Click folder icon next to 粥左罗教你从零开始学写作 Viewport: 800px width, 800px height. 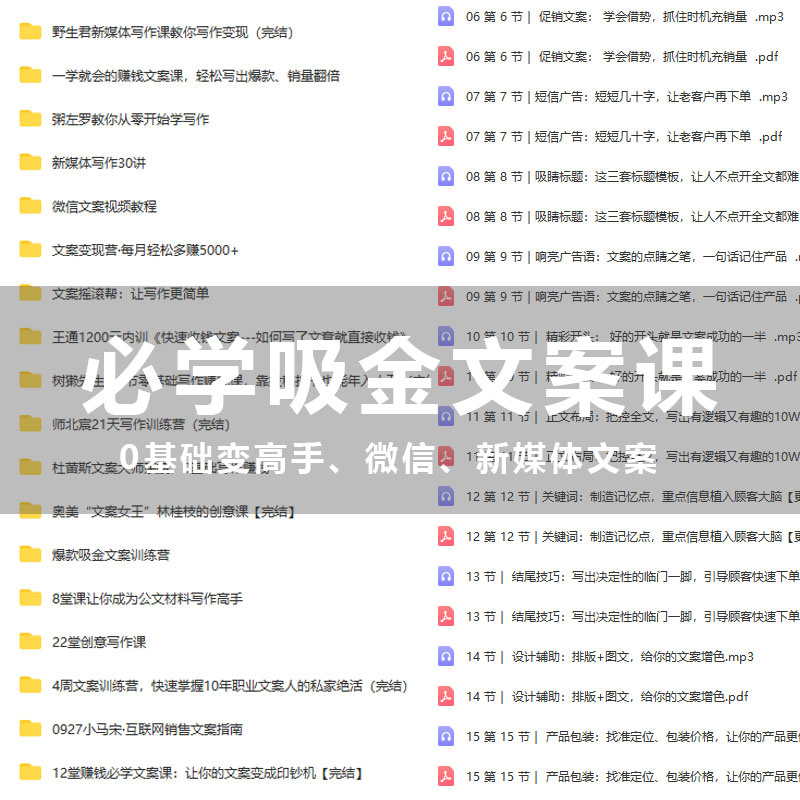pos(30,118)
